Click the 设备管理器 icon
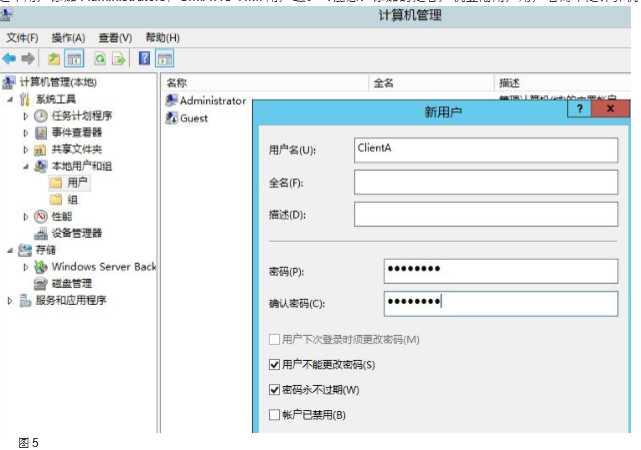This screenshot has width=641, height=450. point(41,233)
